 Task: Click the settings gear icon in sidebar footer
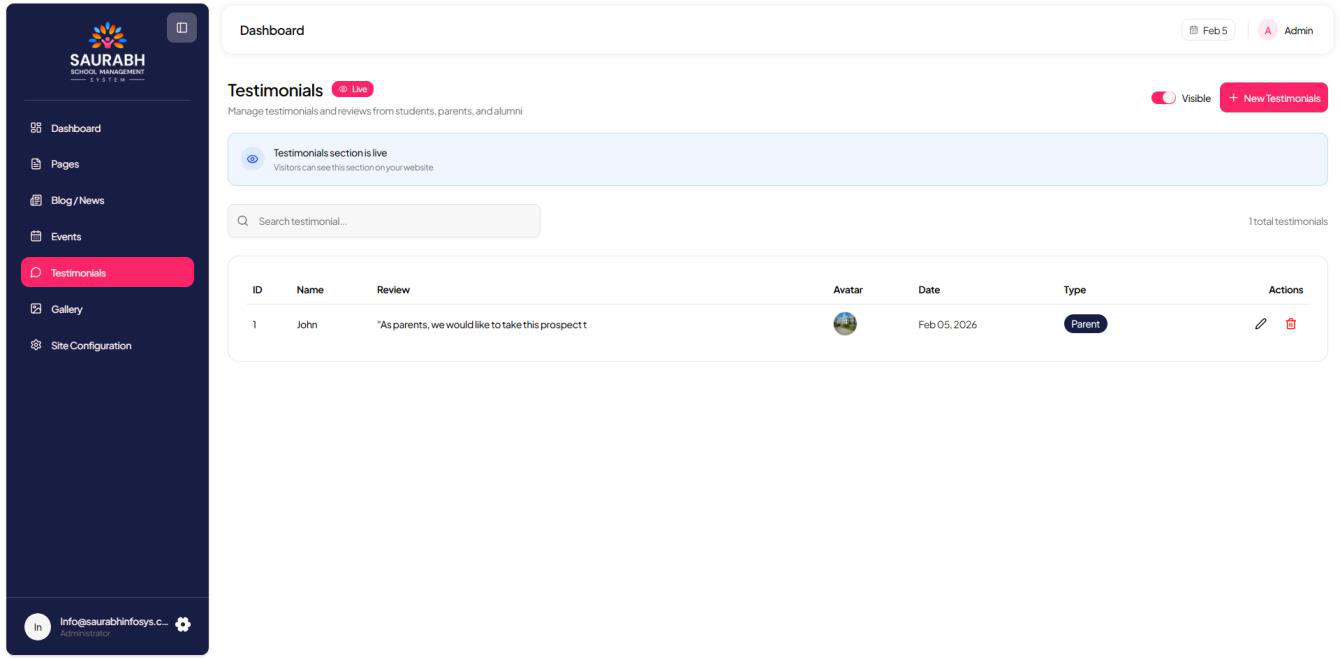[183, 624]
